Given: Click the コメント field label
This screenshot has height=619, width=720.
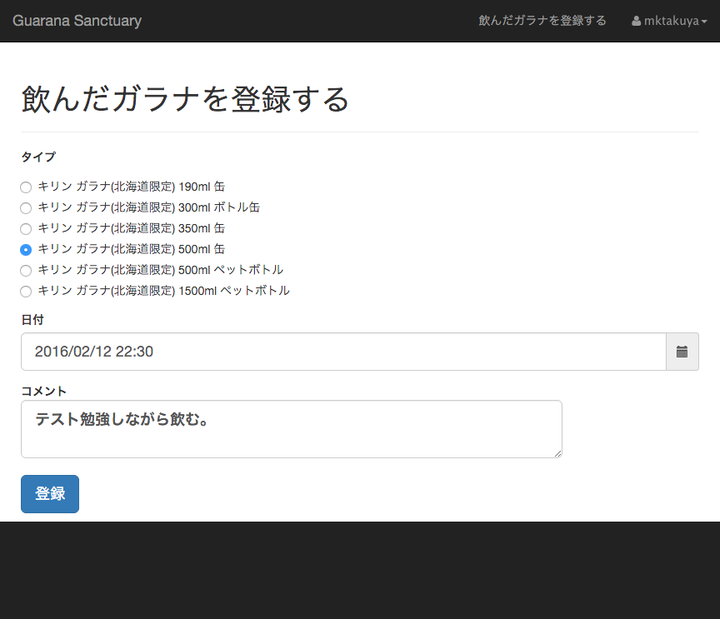Looking at the screenshot, I should pos(44,391).
